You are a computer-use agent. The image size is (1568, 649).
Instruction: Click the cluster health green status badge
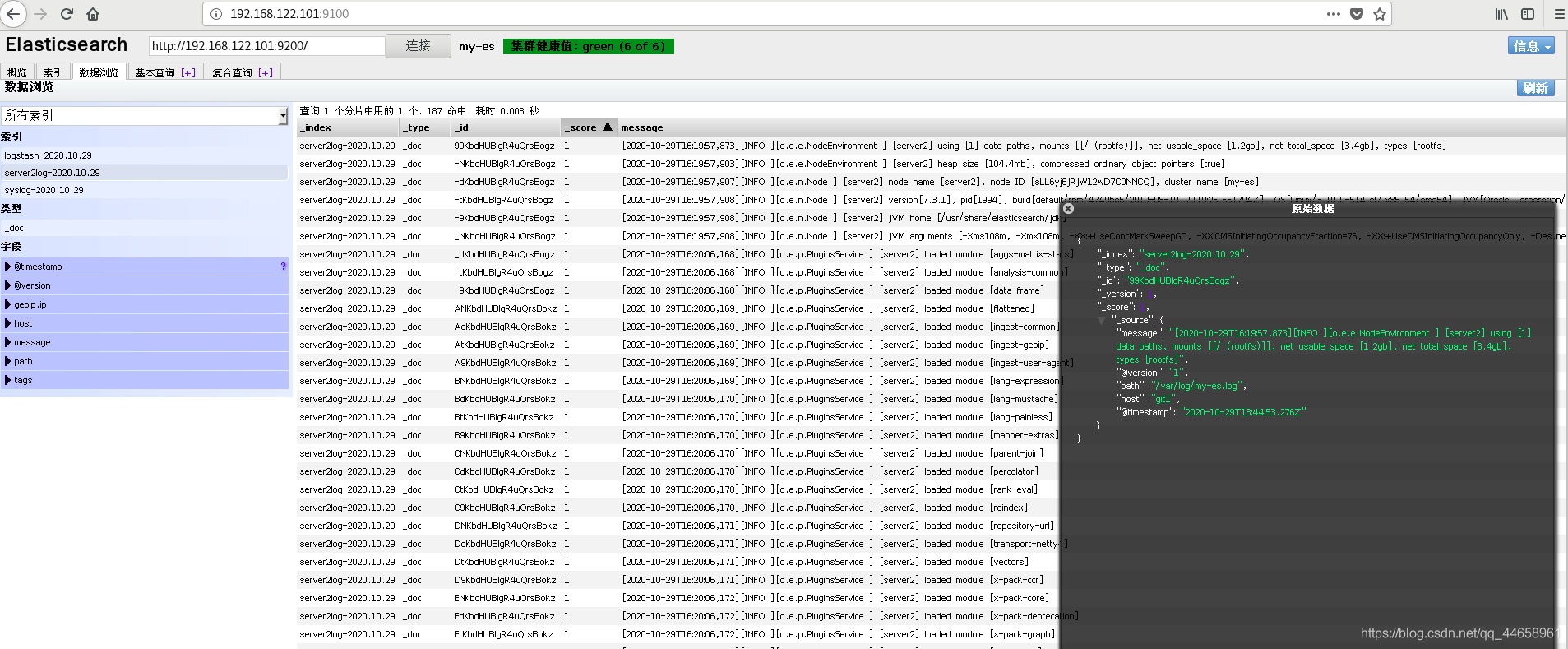coord(588,46)
